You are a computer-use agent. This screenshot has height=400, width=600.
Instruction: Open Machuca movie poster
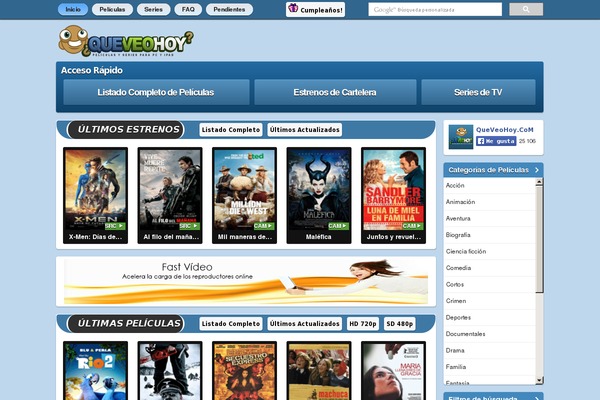pos(319,371)
